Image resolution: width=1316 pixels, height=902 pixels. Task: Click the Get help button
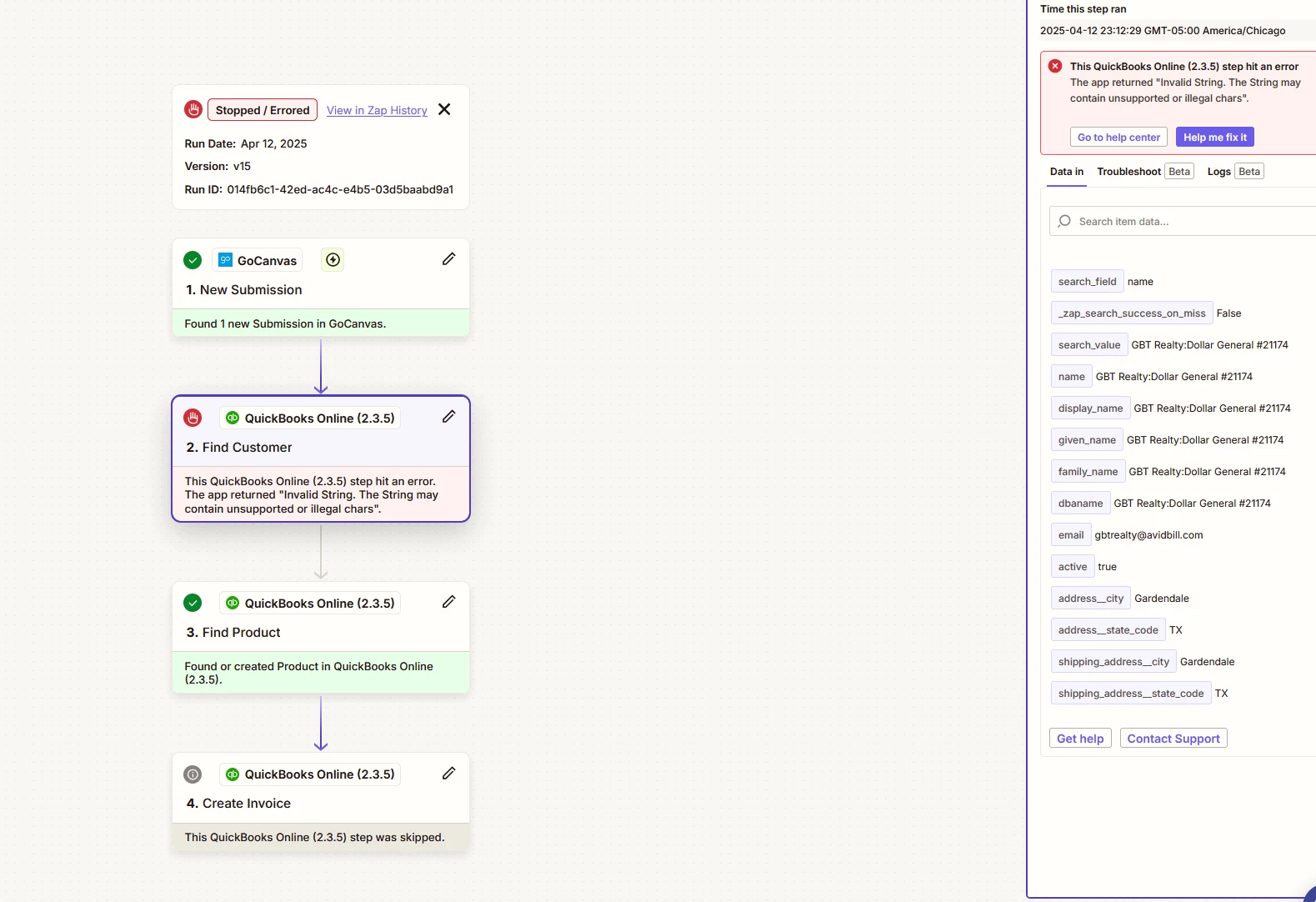[x=1080, y=739]
